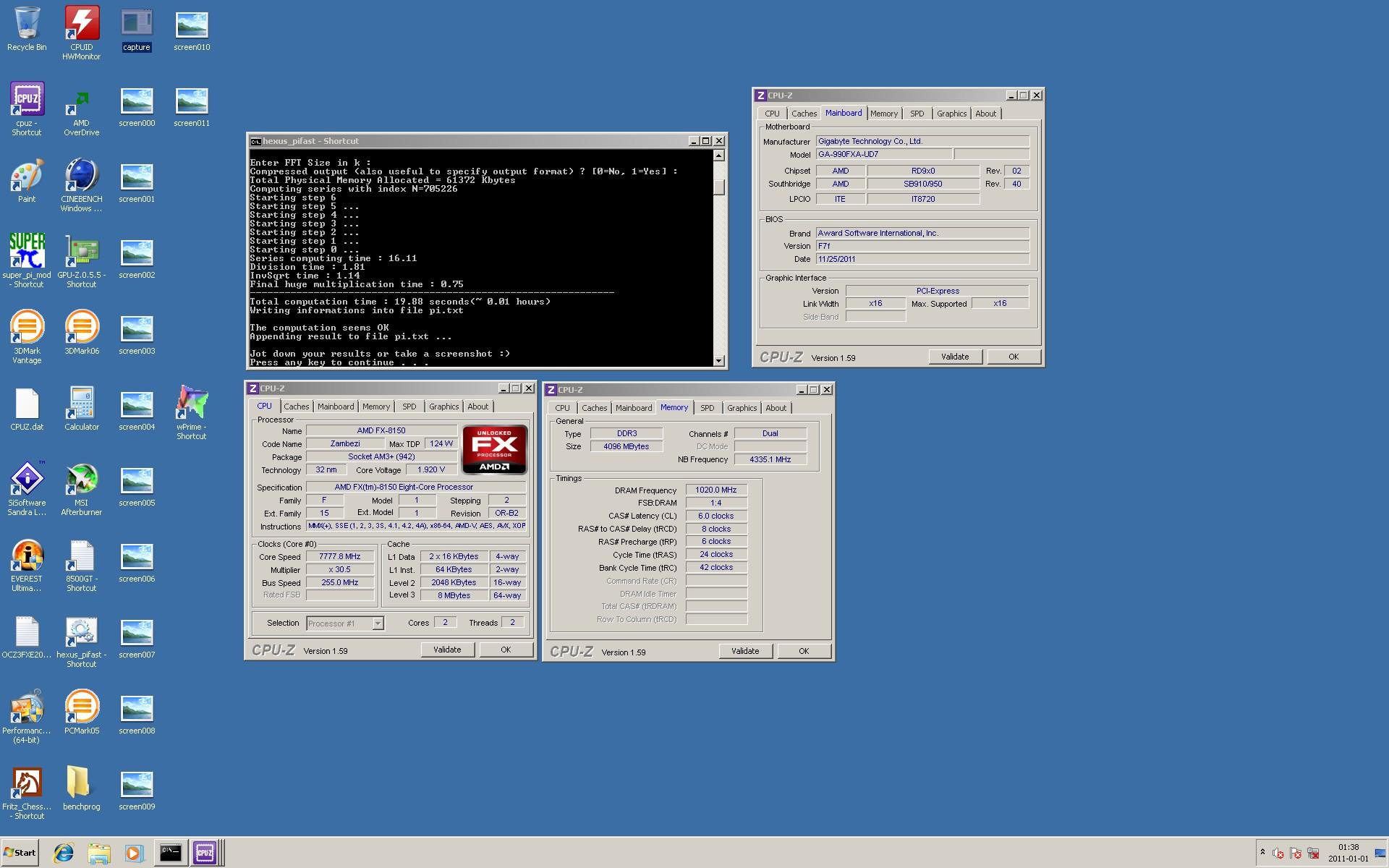Screen dimensions: 1389x868
Task: Open the Recycle Bin desktop icon
Action: pos(27,29)
